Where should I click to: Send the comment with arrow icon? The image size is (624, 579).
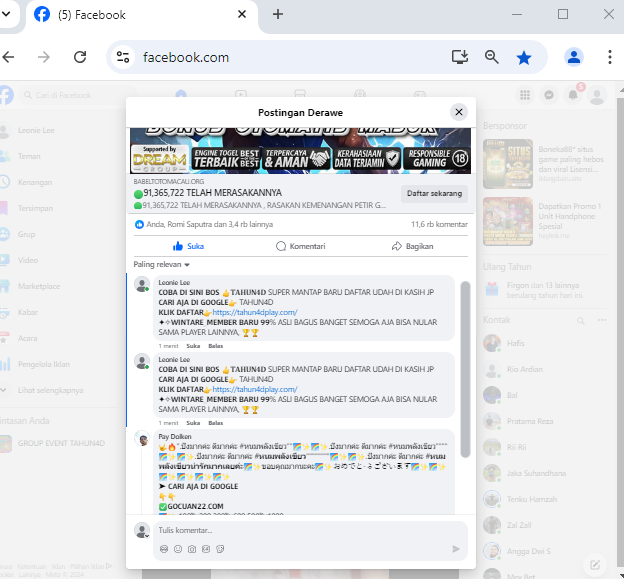pyautogui.click(x=456, y=549)
